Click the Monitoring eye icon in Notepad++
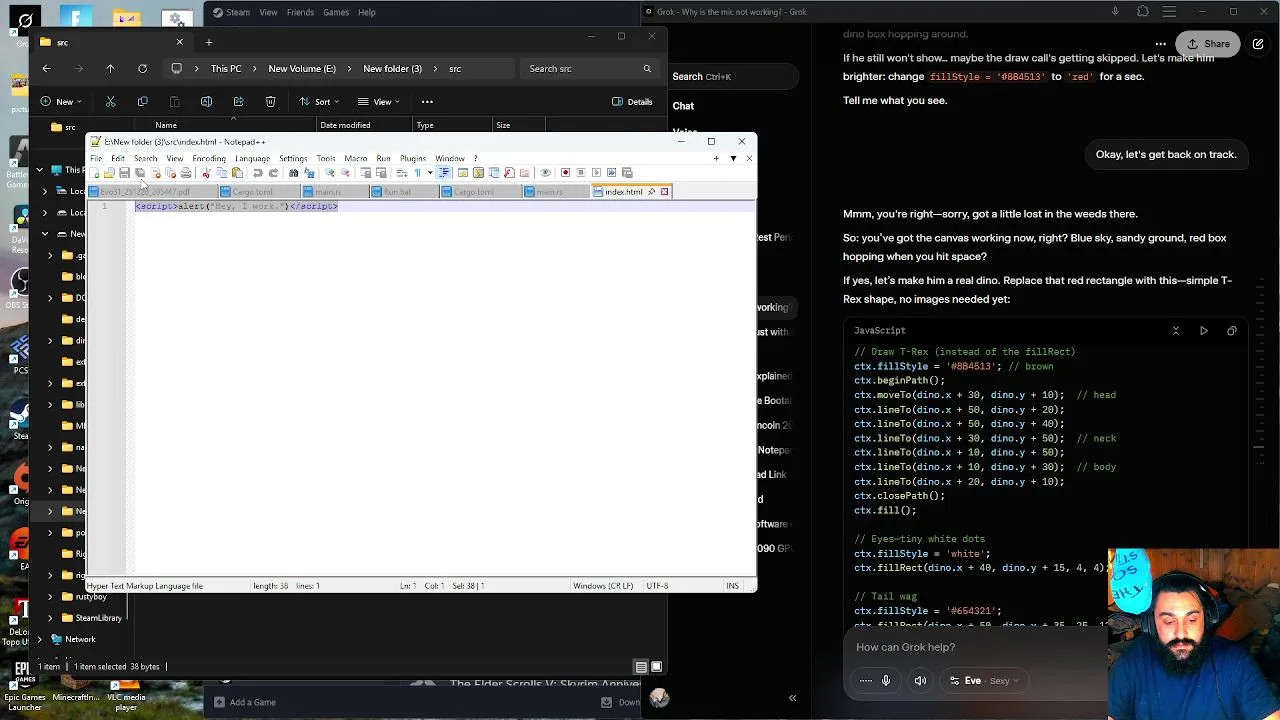Viewport: 1280px width, 720px height. (545, 173)
